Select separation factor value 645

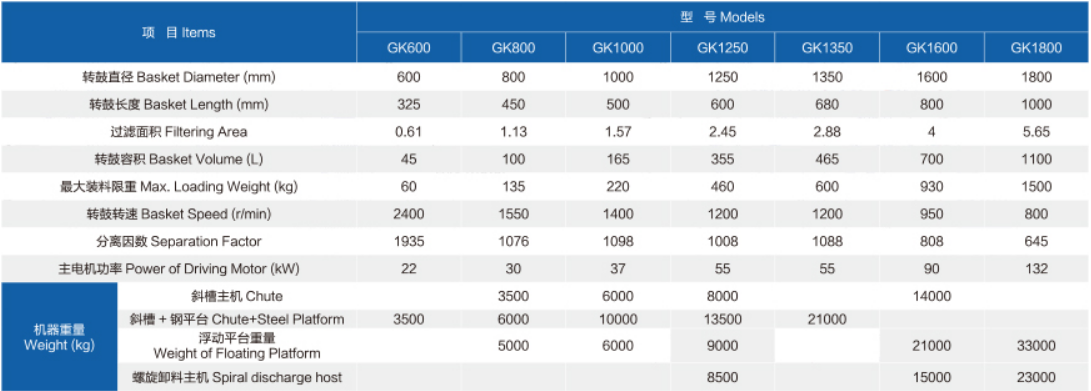1037,241
